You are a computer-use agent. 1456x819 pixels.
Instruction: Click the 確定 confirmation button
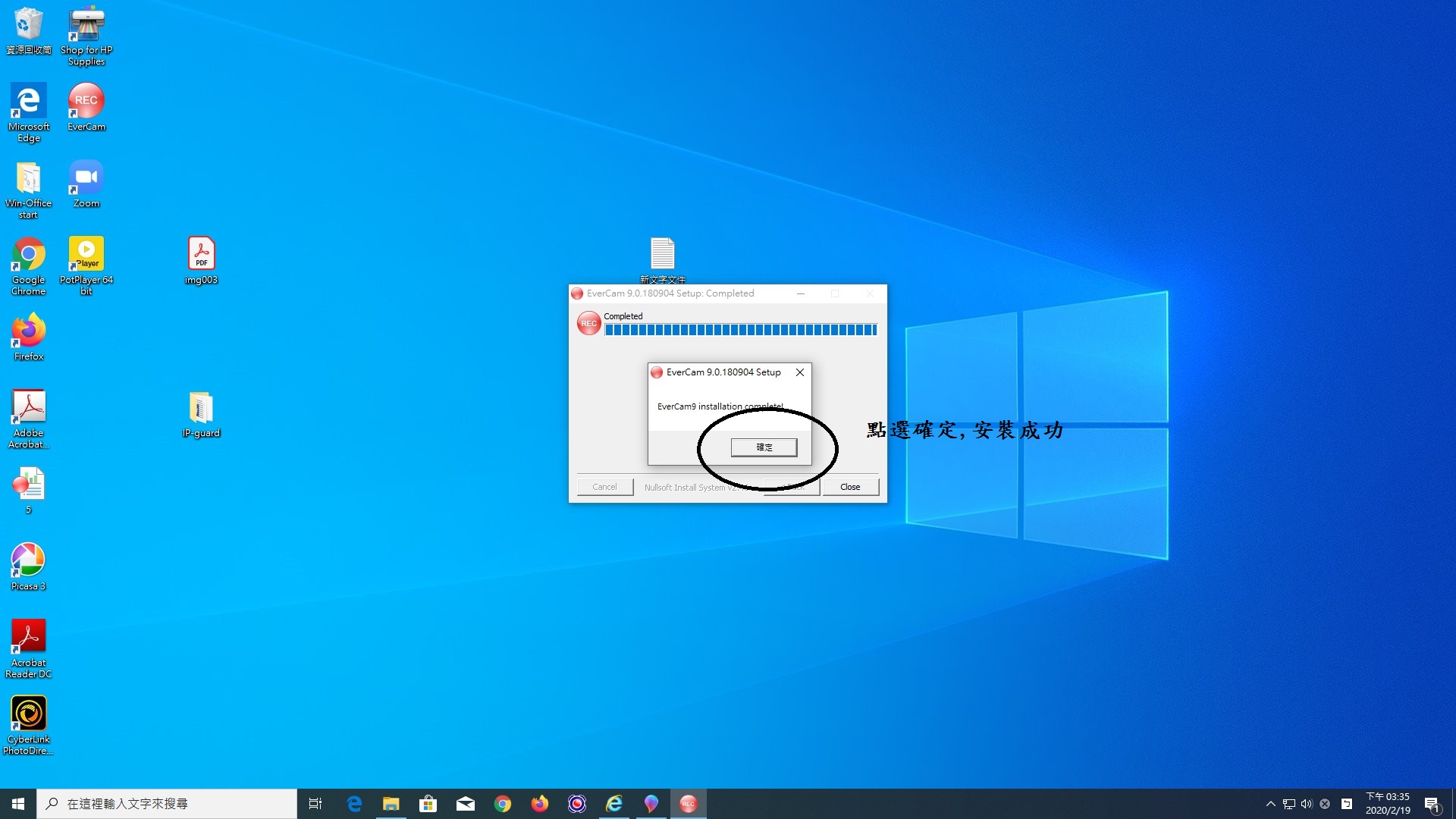click(764, 447)
